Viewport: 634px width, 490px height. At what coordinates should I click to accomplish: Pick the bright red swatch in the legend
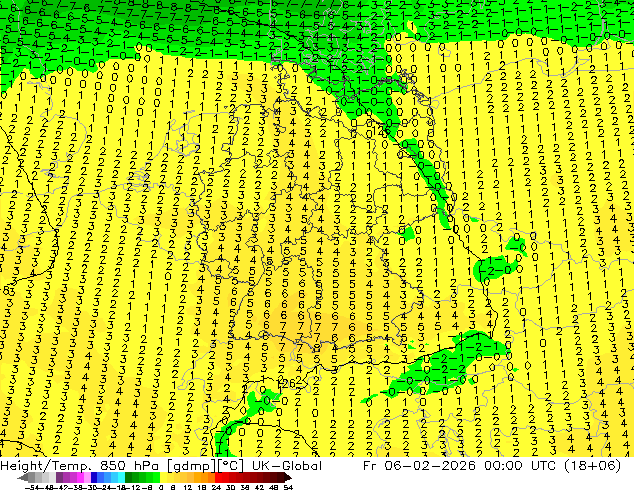pyautogui.click(x=218, y=478)
